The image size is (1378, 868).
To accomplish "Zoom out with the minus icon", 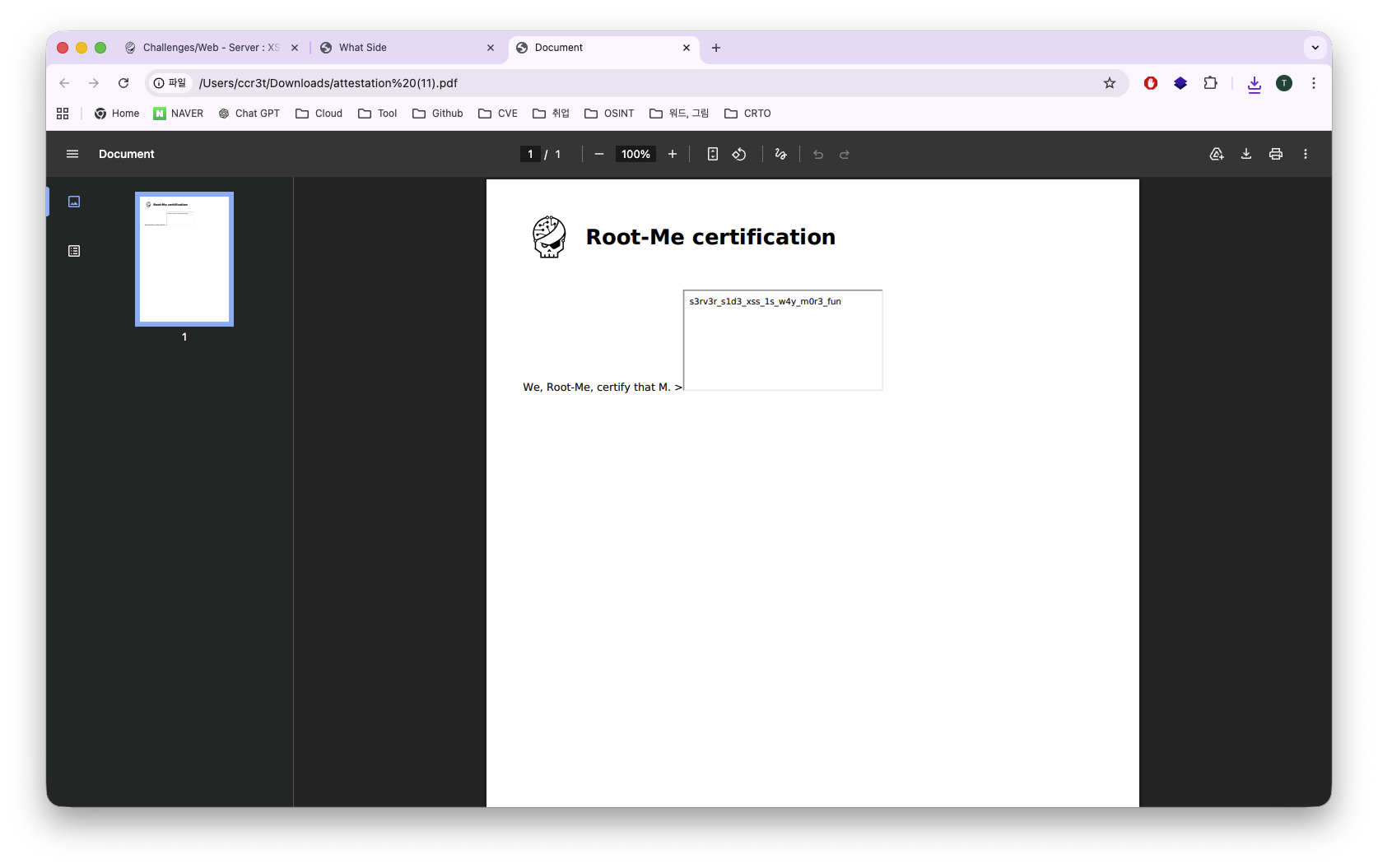I will [599, 154].
